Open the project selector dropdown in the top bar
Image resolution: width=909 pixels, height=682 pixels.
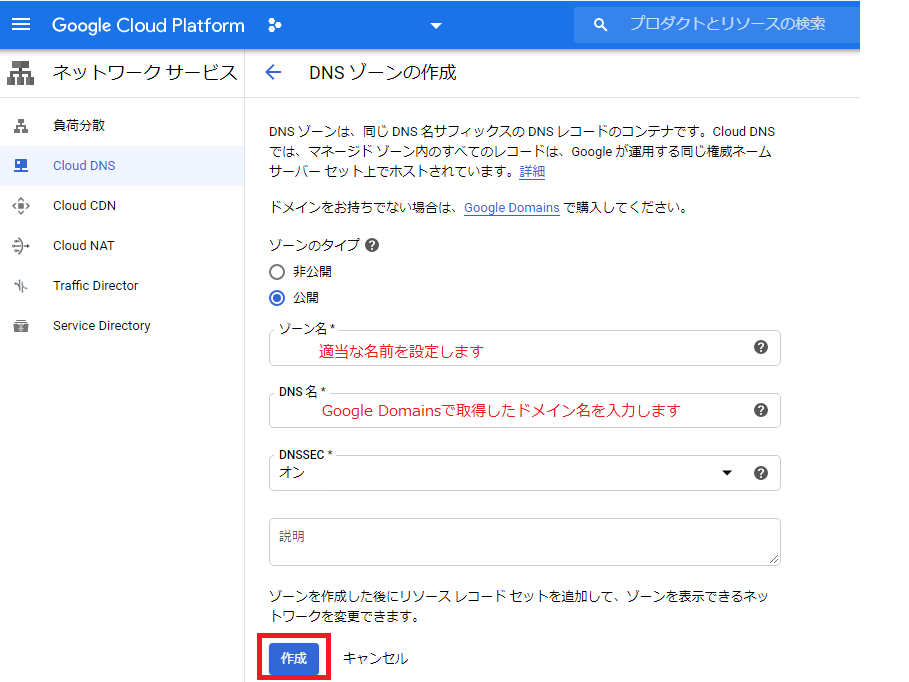tap(434, 25)
